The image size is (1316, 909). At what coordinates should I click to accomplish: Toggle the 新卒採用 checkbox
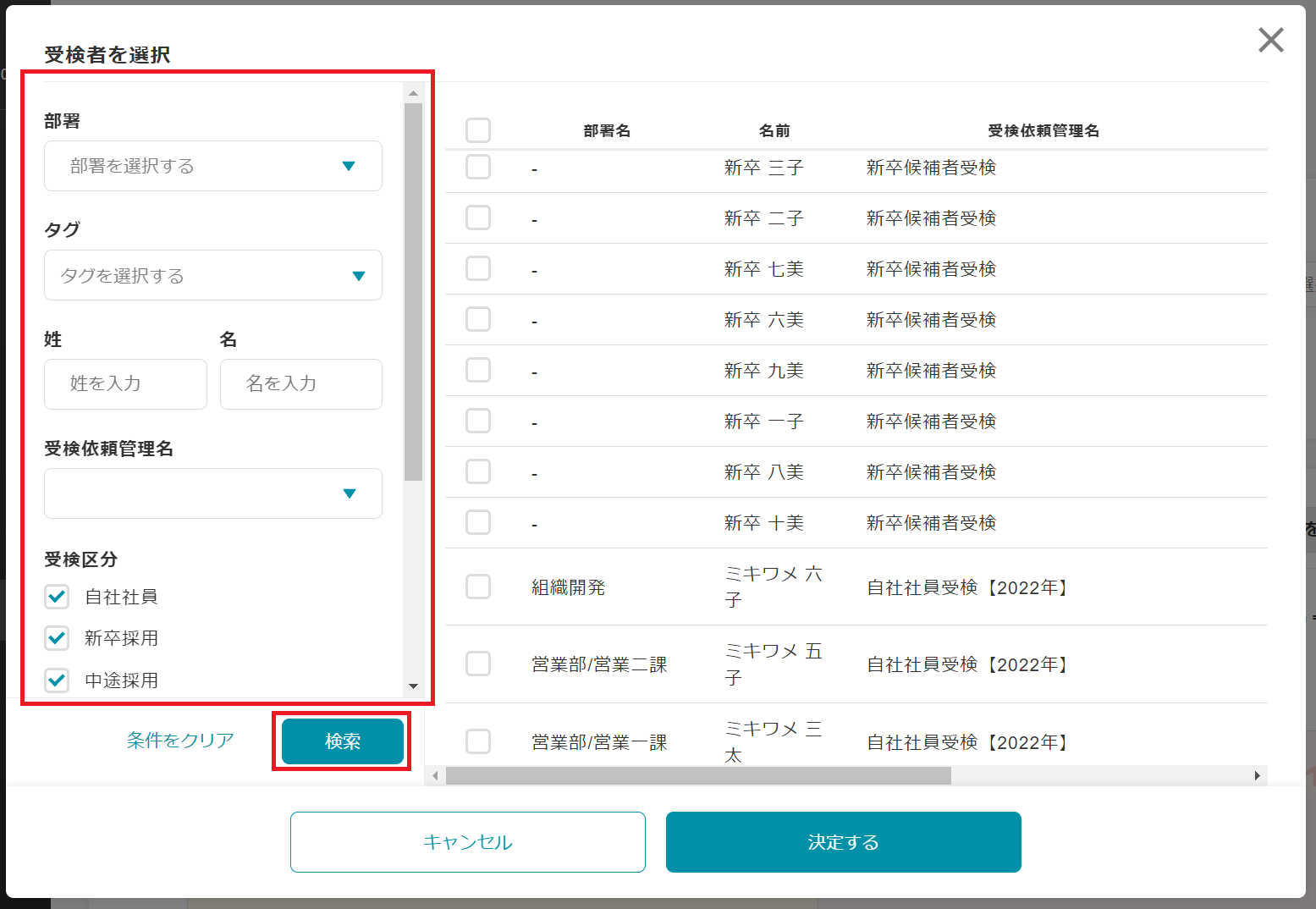click(x=57, y=638)
